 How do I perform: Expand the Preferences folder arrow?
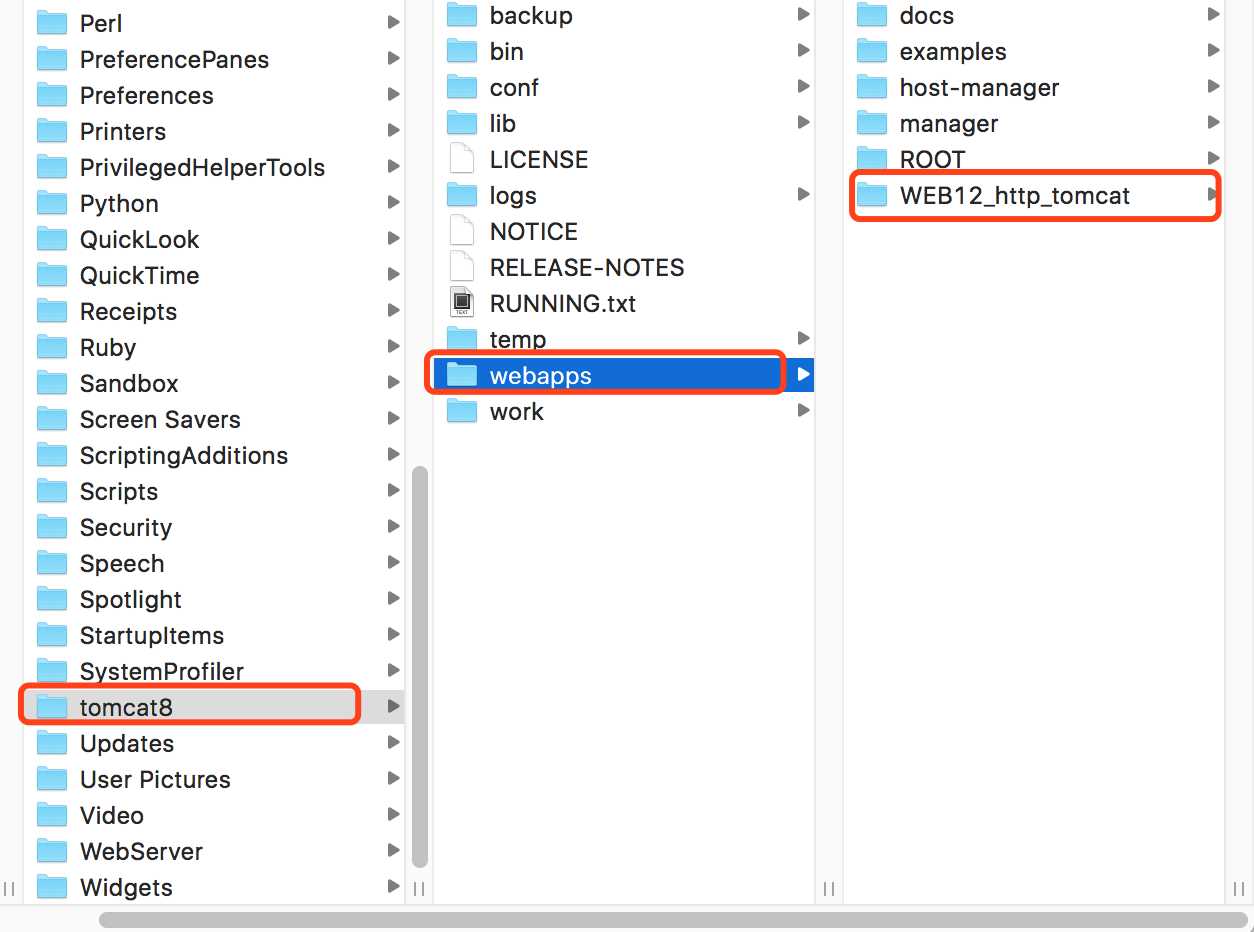(x=393, y=95)
